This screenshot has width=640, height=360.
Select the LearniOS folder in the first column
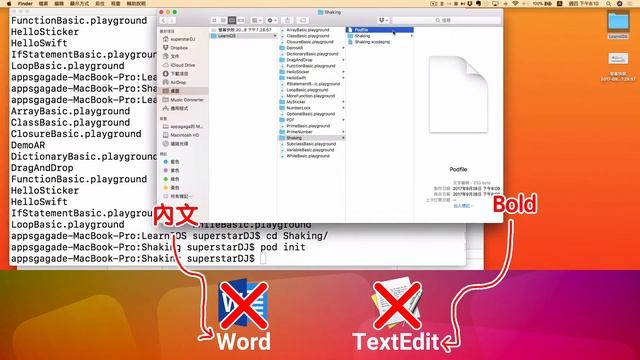click(x=243, y=36)
